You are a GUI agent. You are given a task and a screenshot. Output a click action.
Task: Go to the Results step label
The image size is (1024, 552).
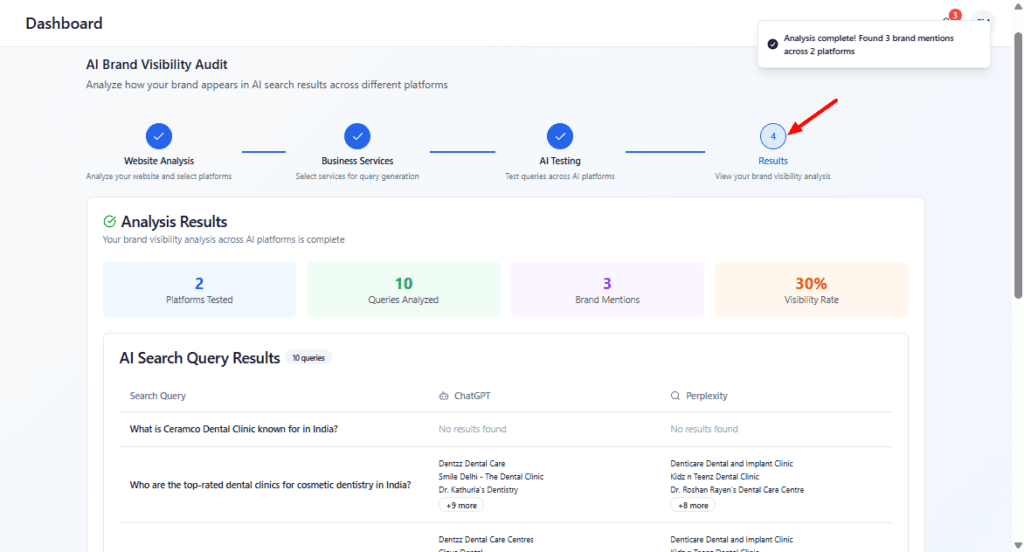pos(772,161)
